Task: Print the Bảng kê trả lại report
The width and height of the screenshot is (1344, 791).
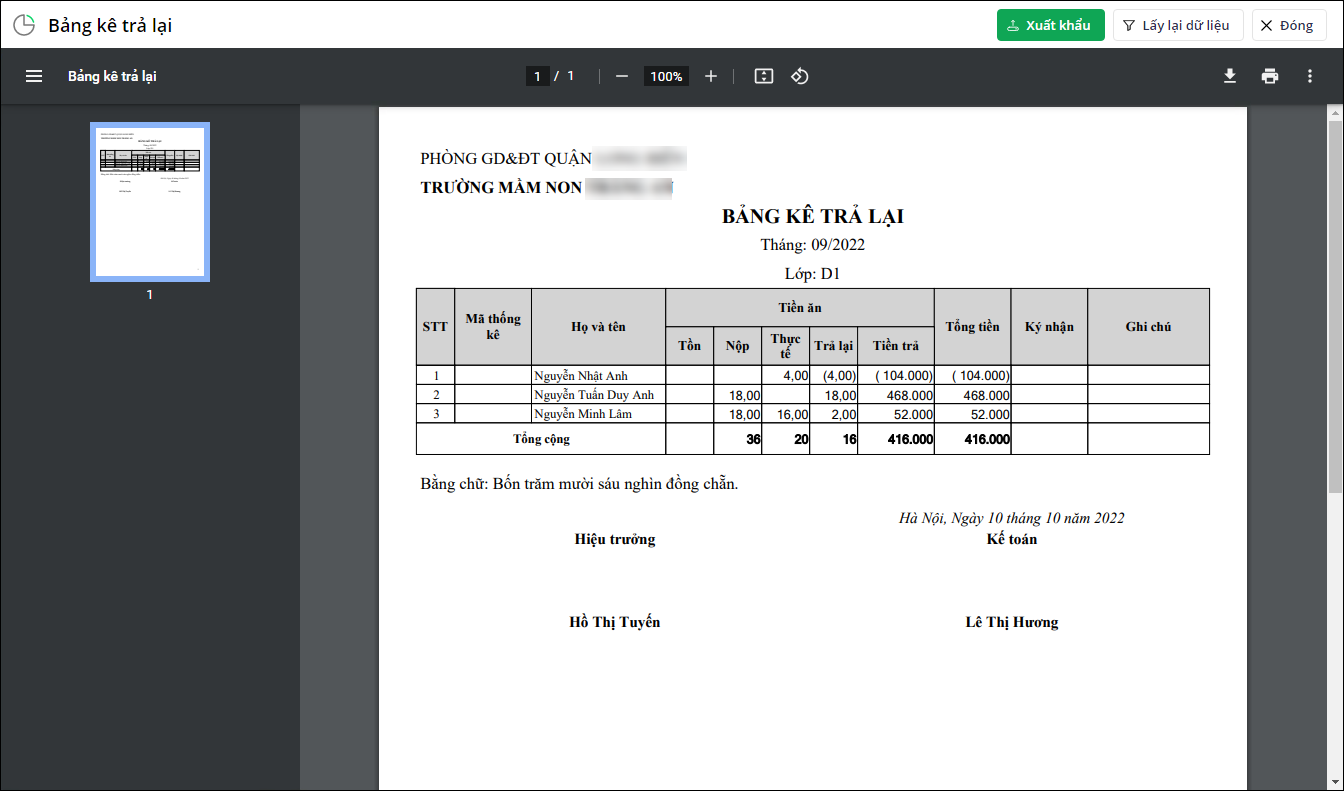Action: [x=1270, y=76]
